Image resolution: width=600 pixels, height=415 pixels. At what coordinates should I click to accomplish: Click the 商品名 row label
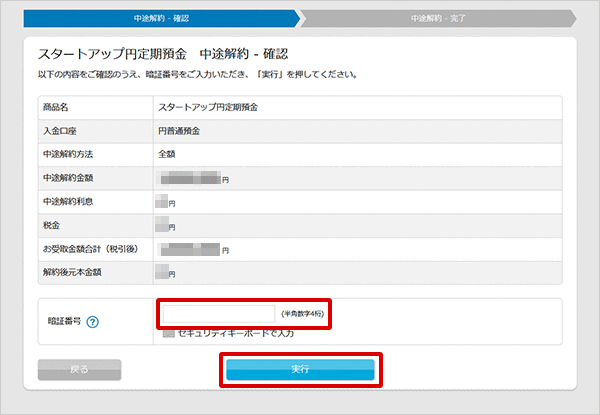pyautogui.click(x=57, y=106)
